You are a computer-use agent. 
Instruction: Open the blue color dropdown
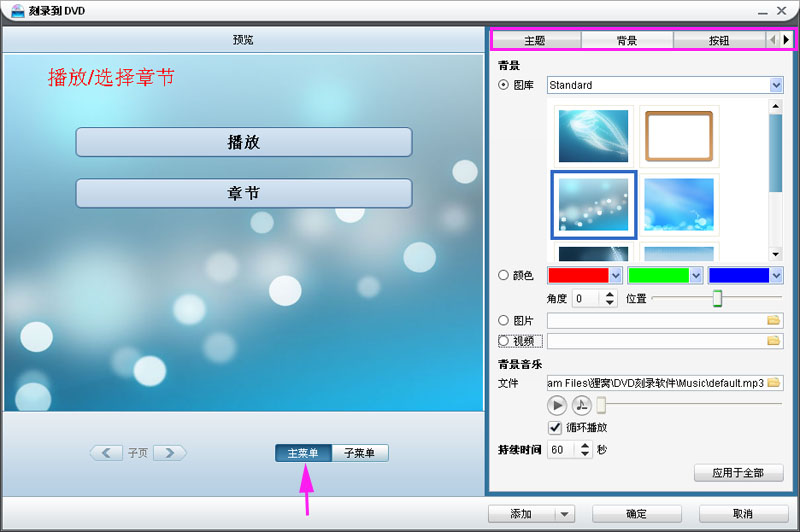coord(776,275)
